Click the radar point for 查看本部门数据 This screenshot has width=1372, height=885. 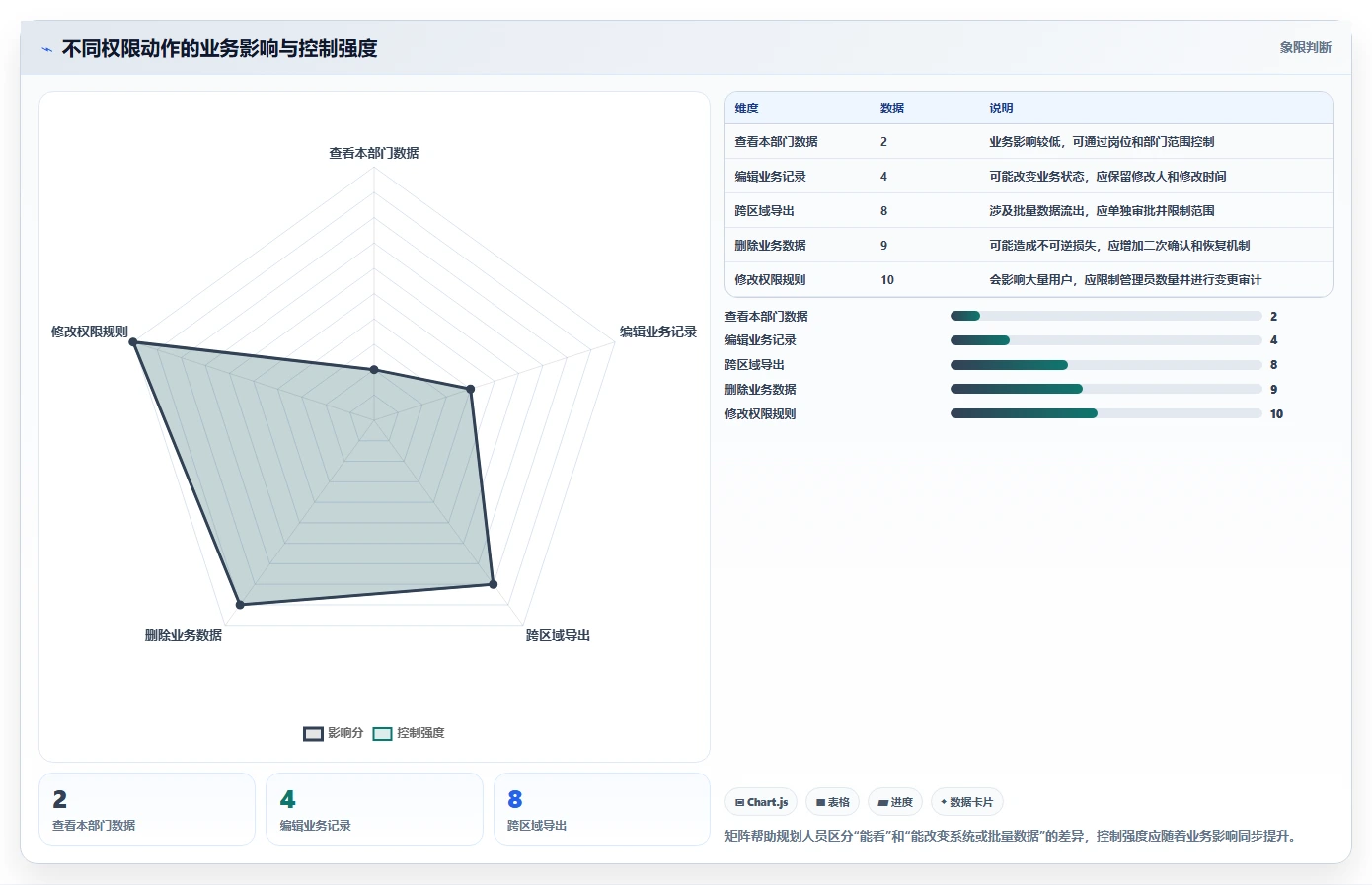coord(374,370)
